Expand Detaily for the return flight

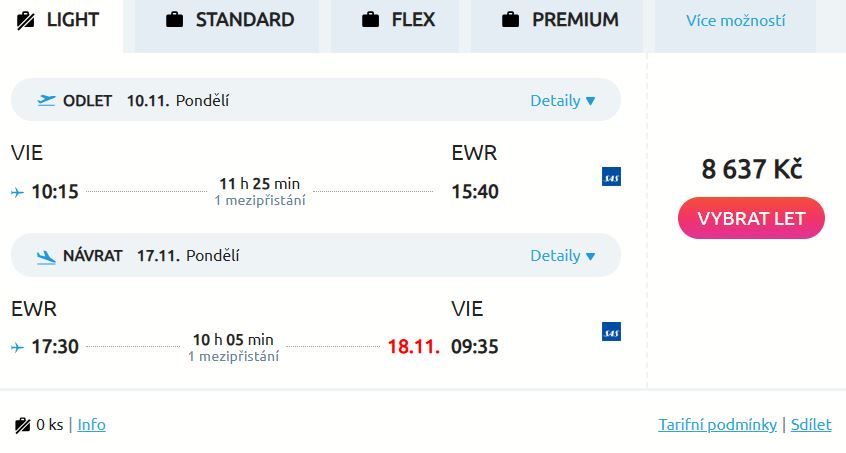563,255
